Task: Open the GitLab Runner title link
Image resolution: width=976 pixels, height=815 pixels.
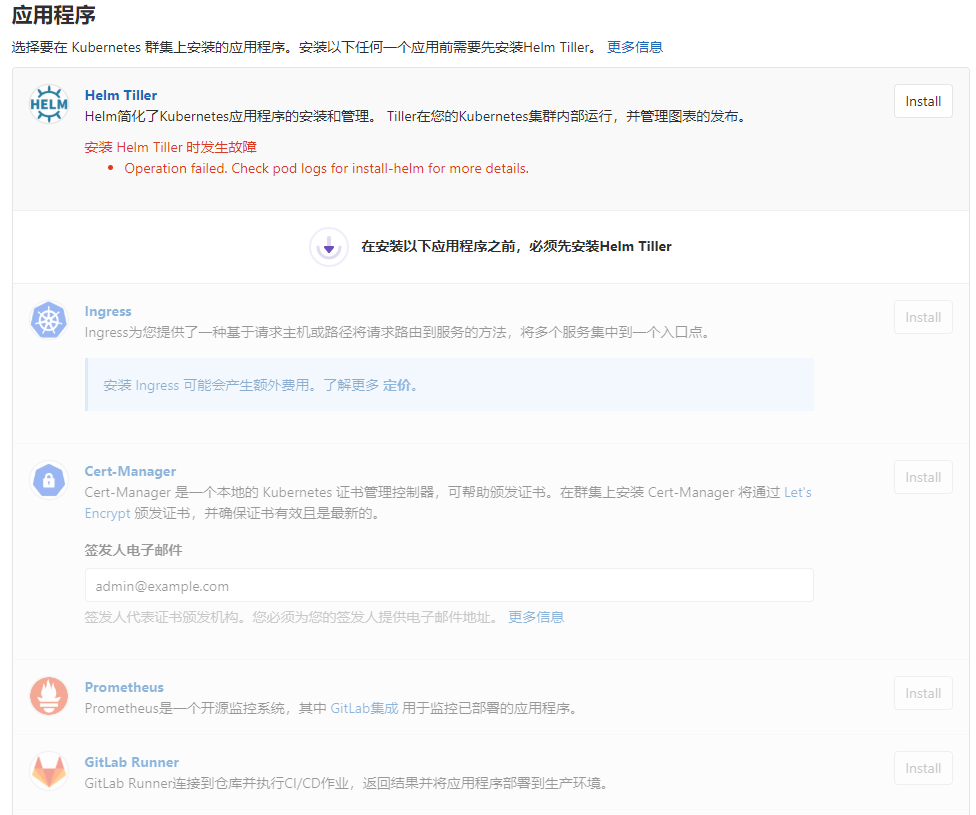Action: pos(131,762)
